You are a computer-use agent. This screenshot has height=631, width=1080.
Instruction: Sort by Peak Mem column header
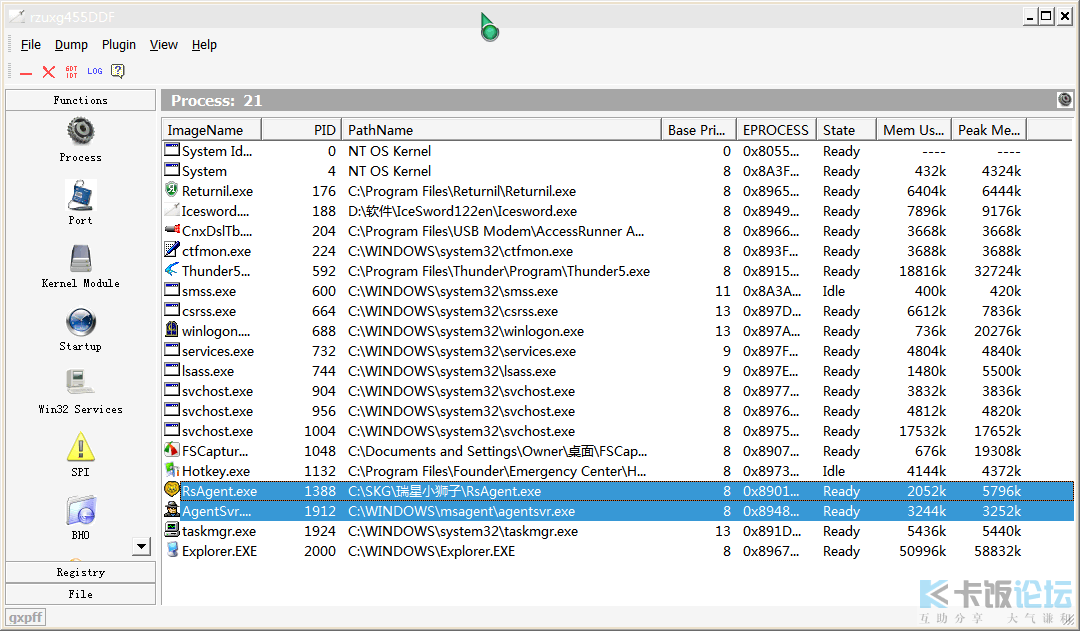[x=989, y=130]
